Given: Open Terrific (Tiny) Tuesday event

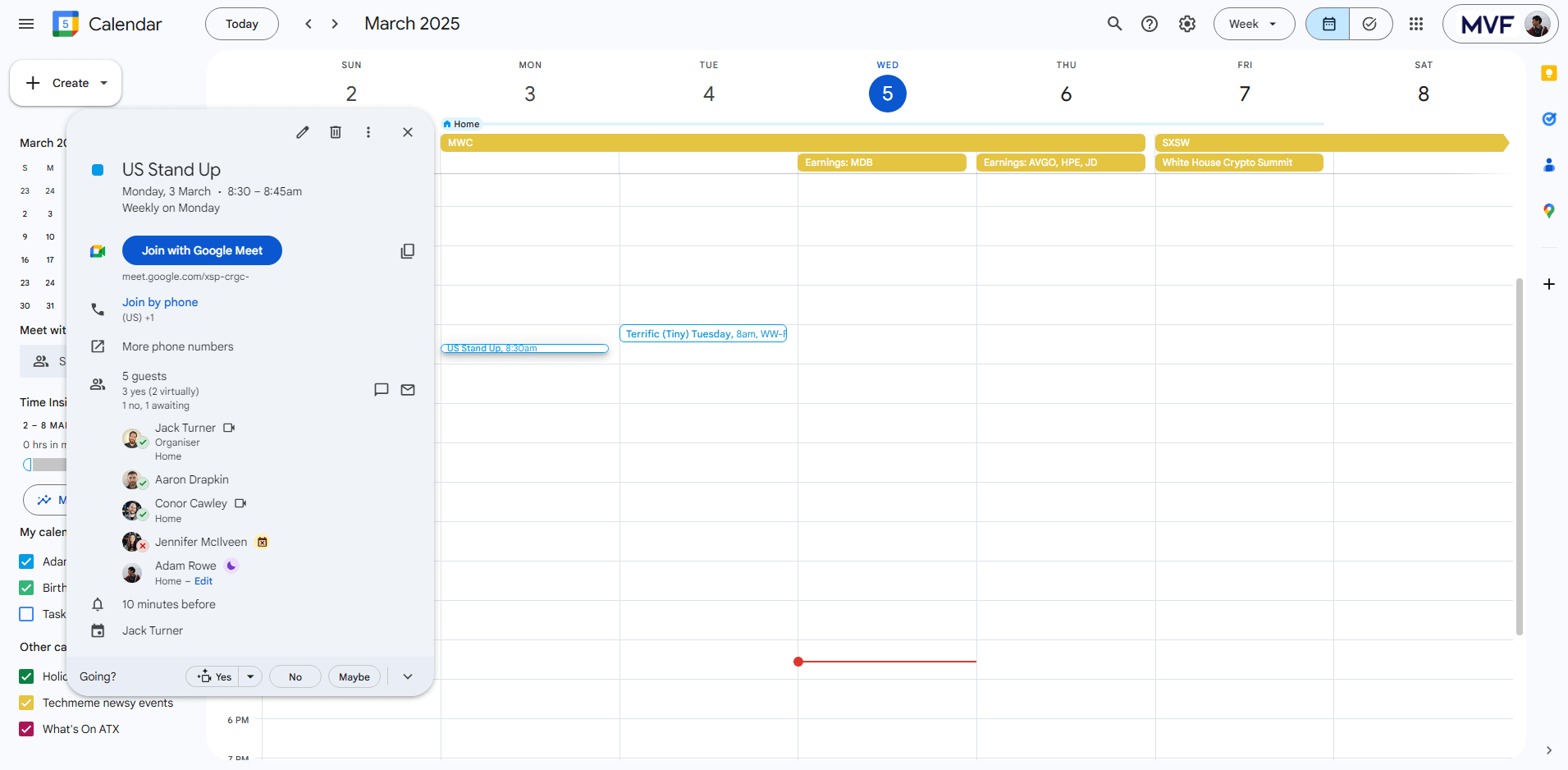Looking at the screenshot, I should [x=703, y=334].
